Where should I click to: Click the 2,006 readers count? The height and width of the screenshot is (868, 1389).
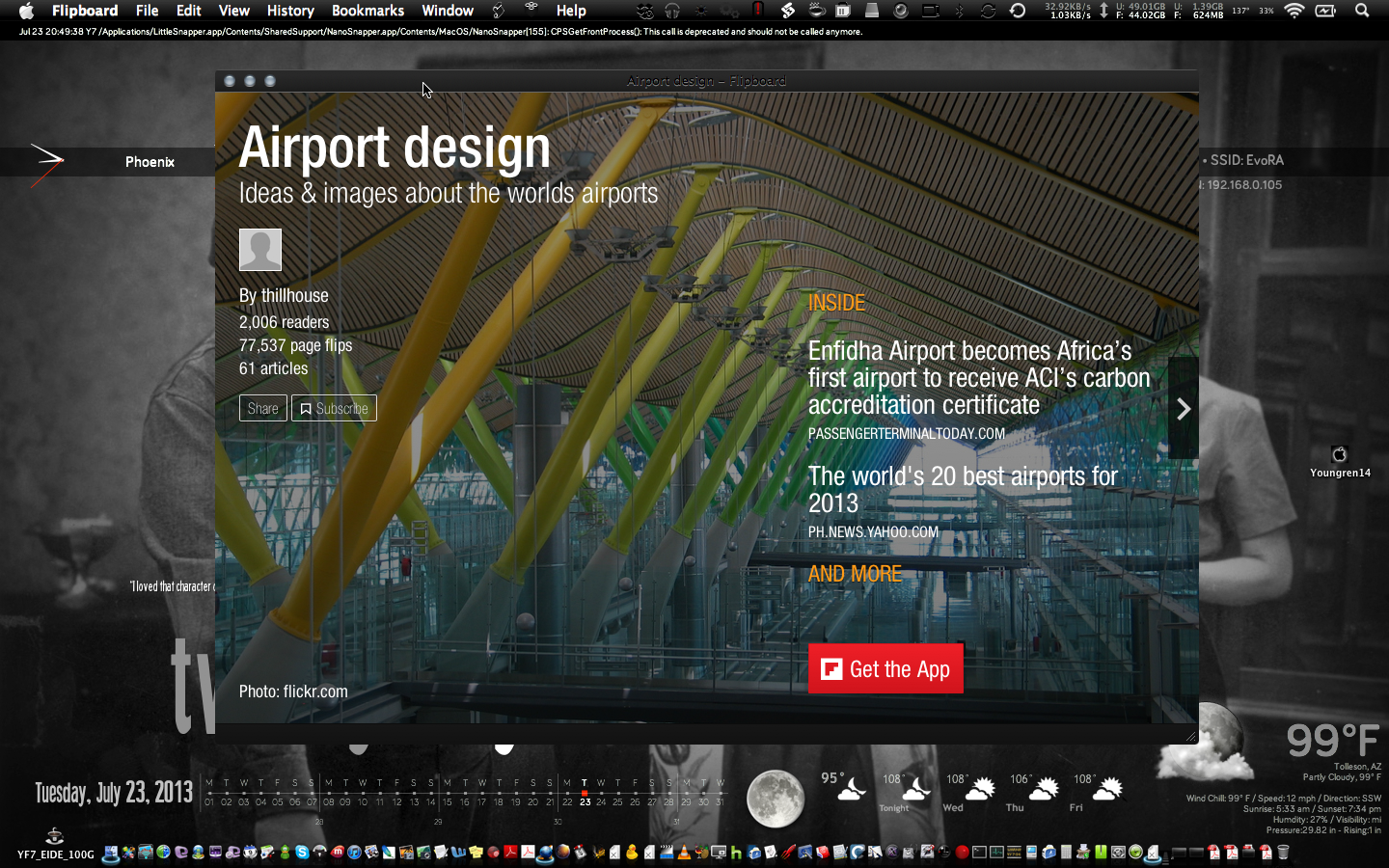(284, 322)
